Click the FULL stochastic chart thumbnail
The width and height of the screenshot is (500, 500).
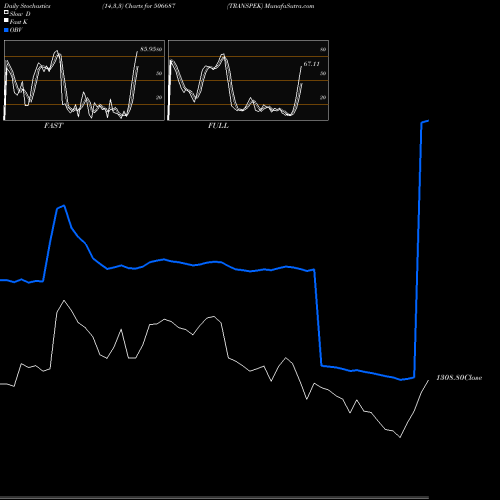click(248, 80)
